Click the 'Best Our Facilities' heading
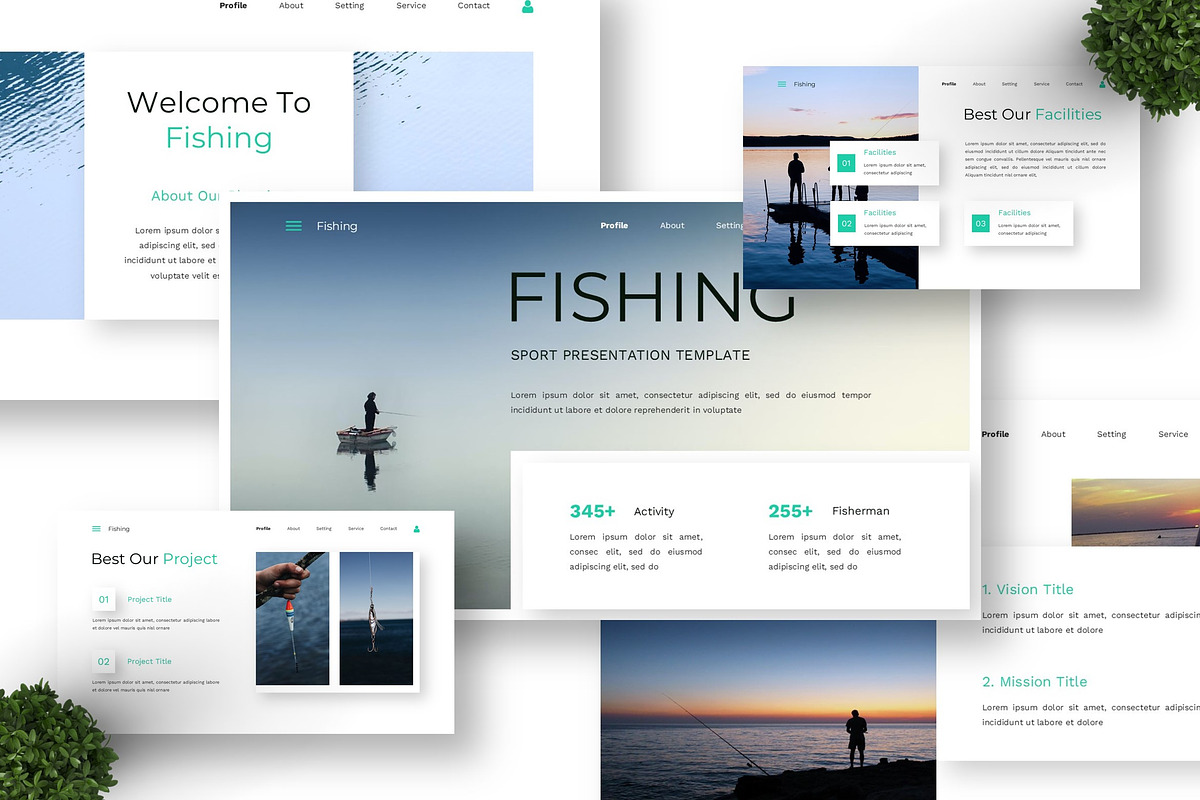Image resolution: width=1200 pixels, height=800 pixels. coord(1032,115)
